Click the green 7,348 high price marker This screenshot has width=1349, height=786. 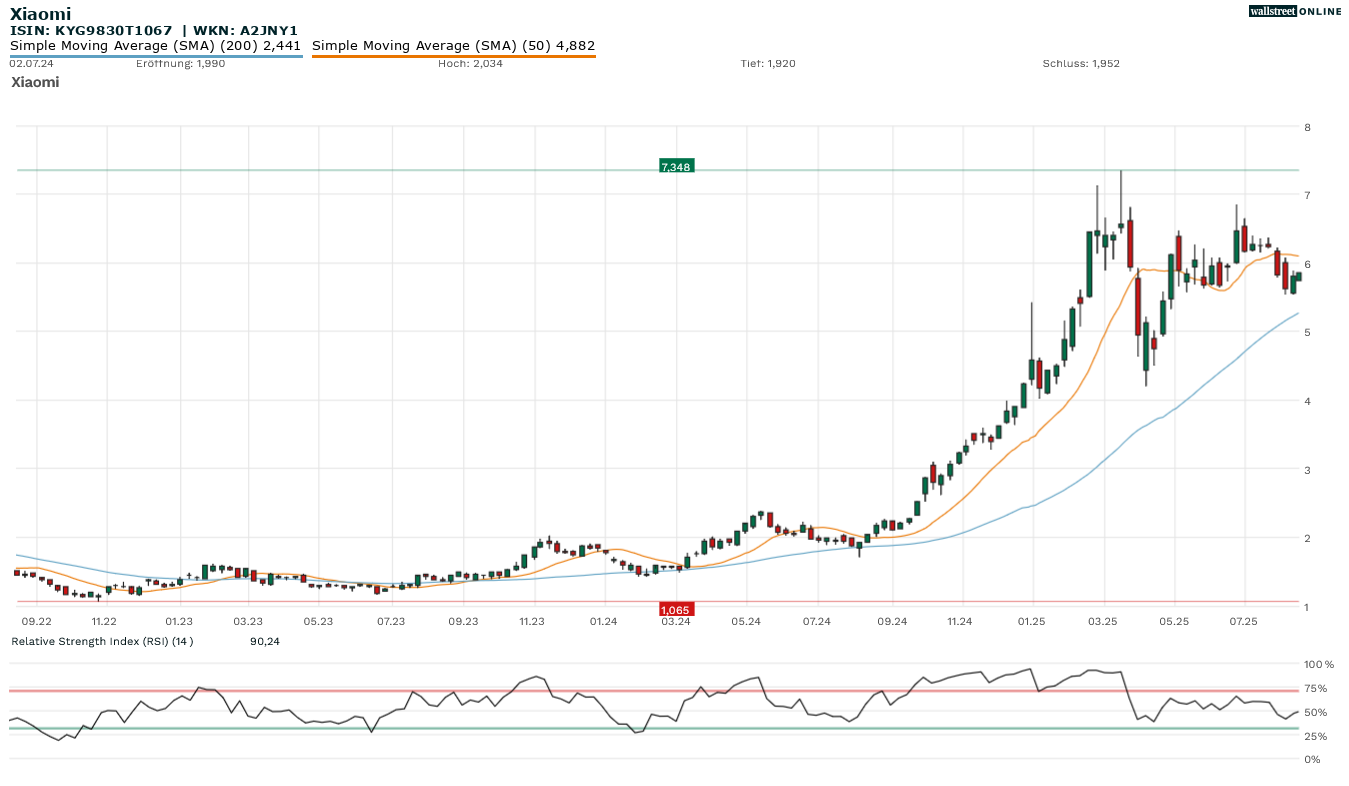coord(676,166)
